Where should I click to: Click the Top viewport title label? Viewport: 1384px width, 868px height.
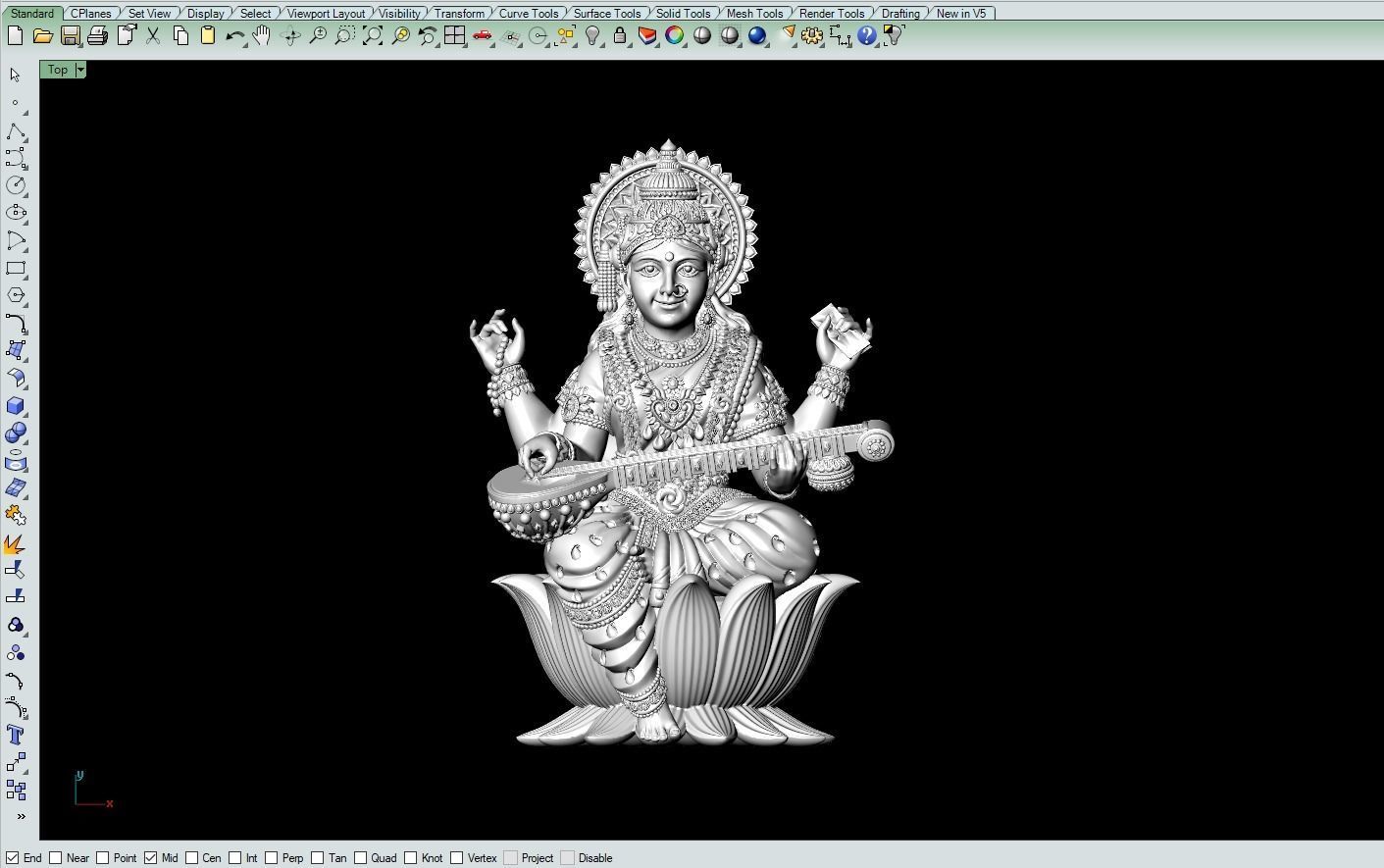(58, 70)
